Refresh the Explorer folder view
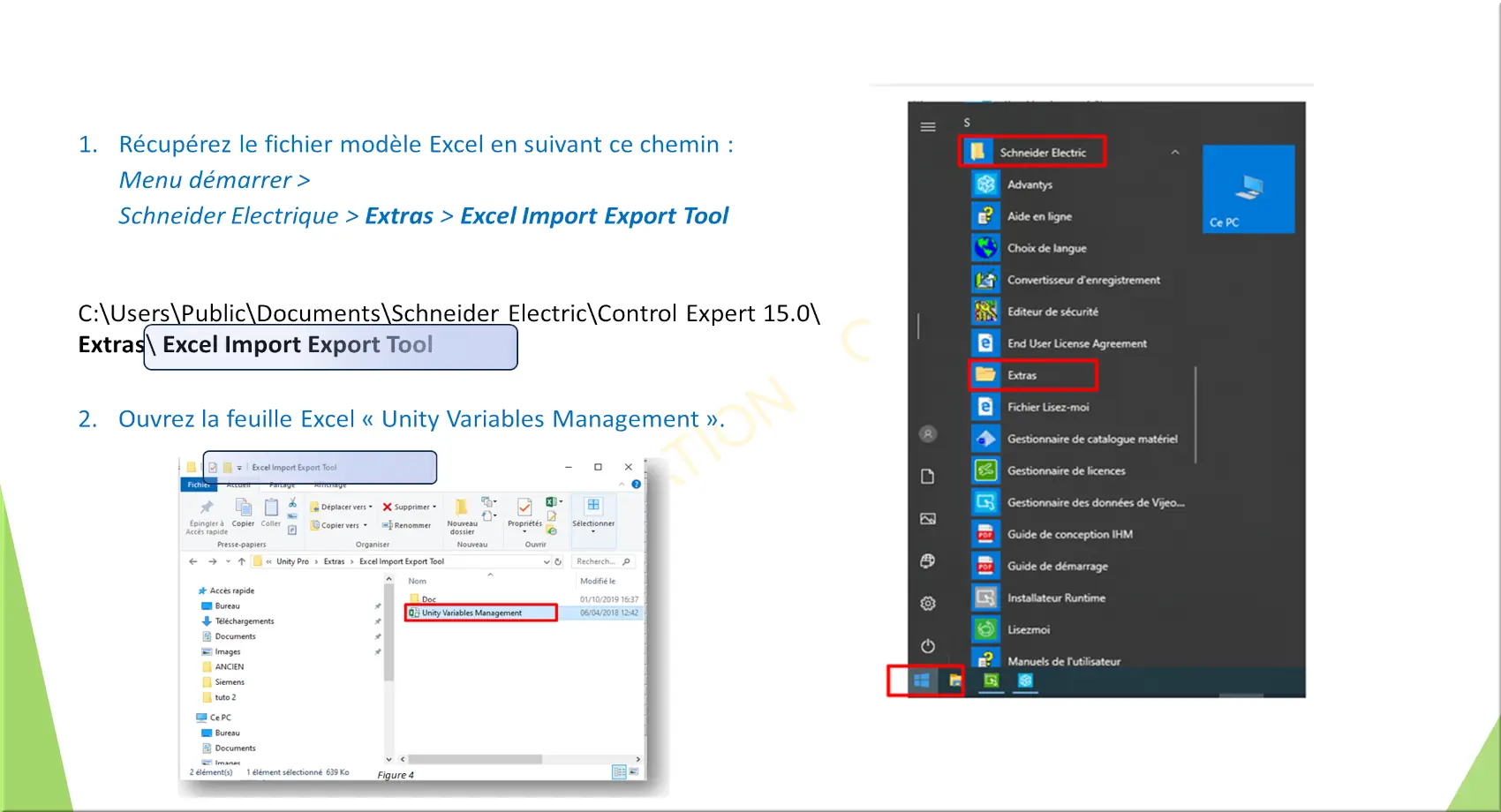 (x=558, y=561)
